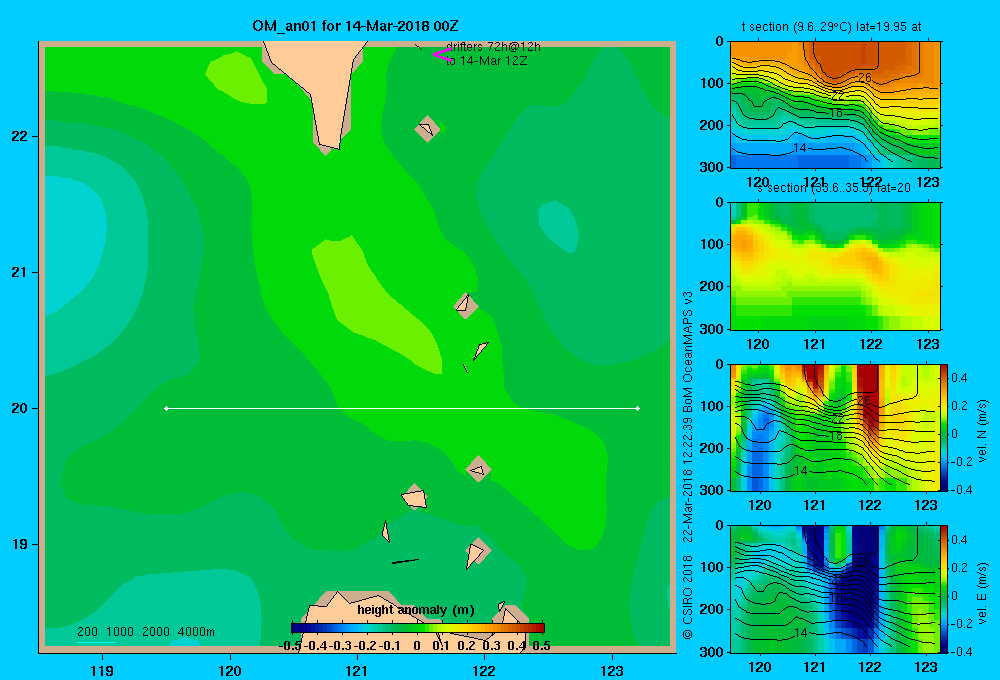This screenshot has height=680, width=1000.
Task: Click contour label '26' in temperature section
Action: coord(864,78)
